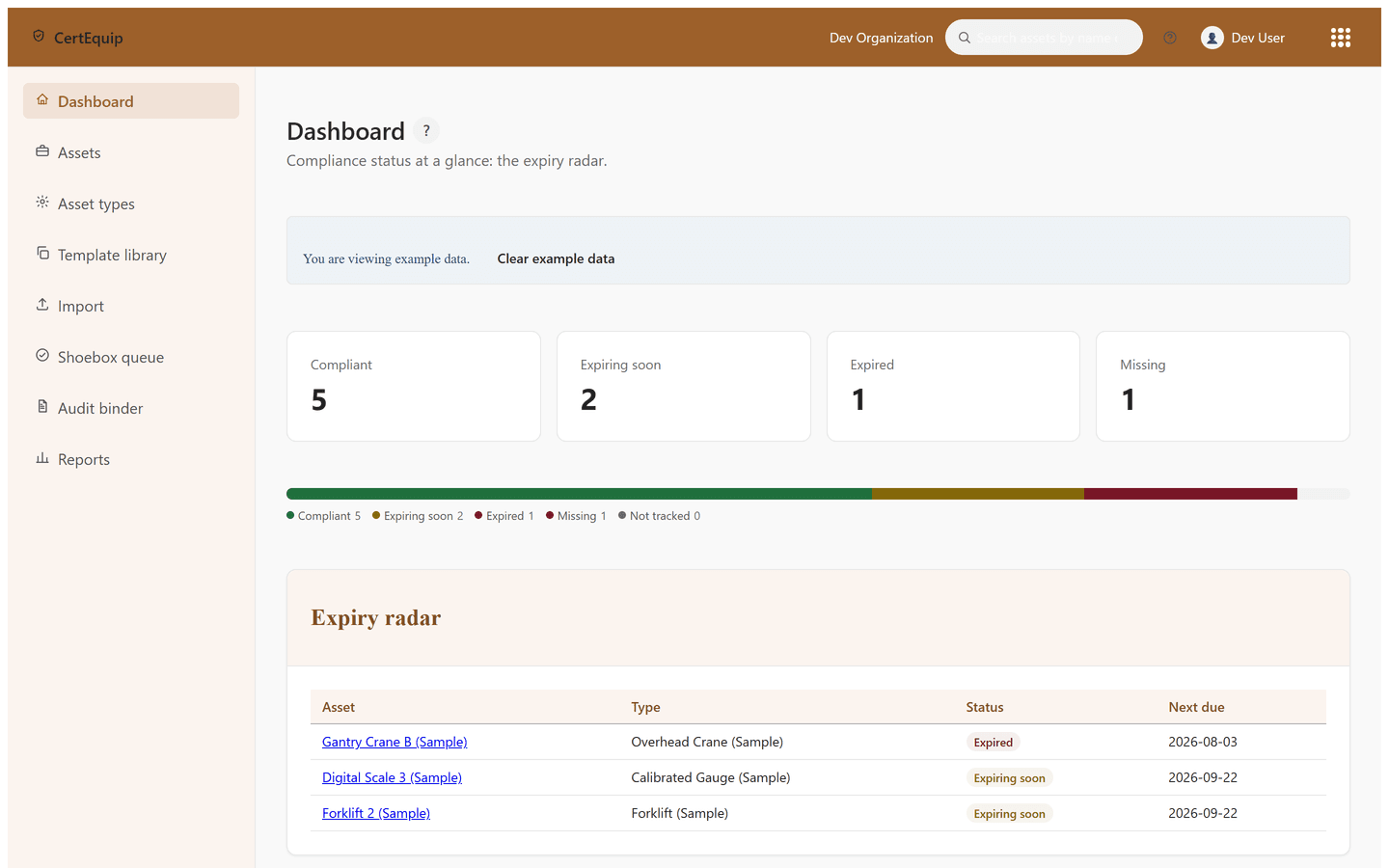Click the Dev User avatar icon

[x=1212, y=38]
